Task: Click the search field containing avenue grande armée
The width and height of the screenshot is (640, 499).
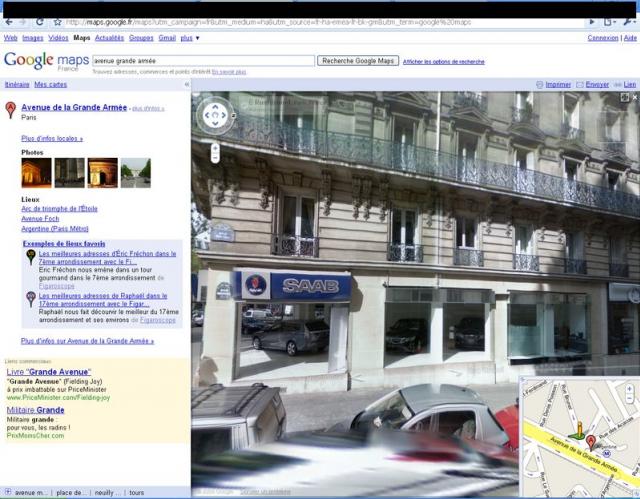Action: (203, 61)
